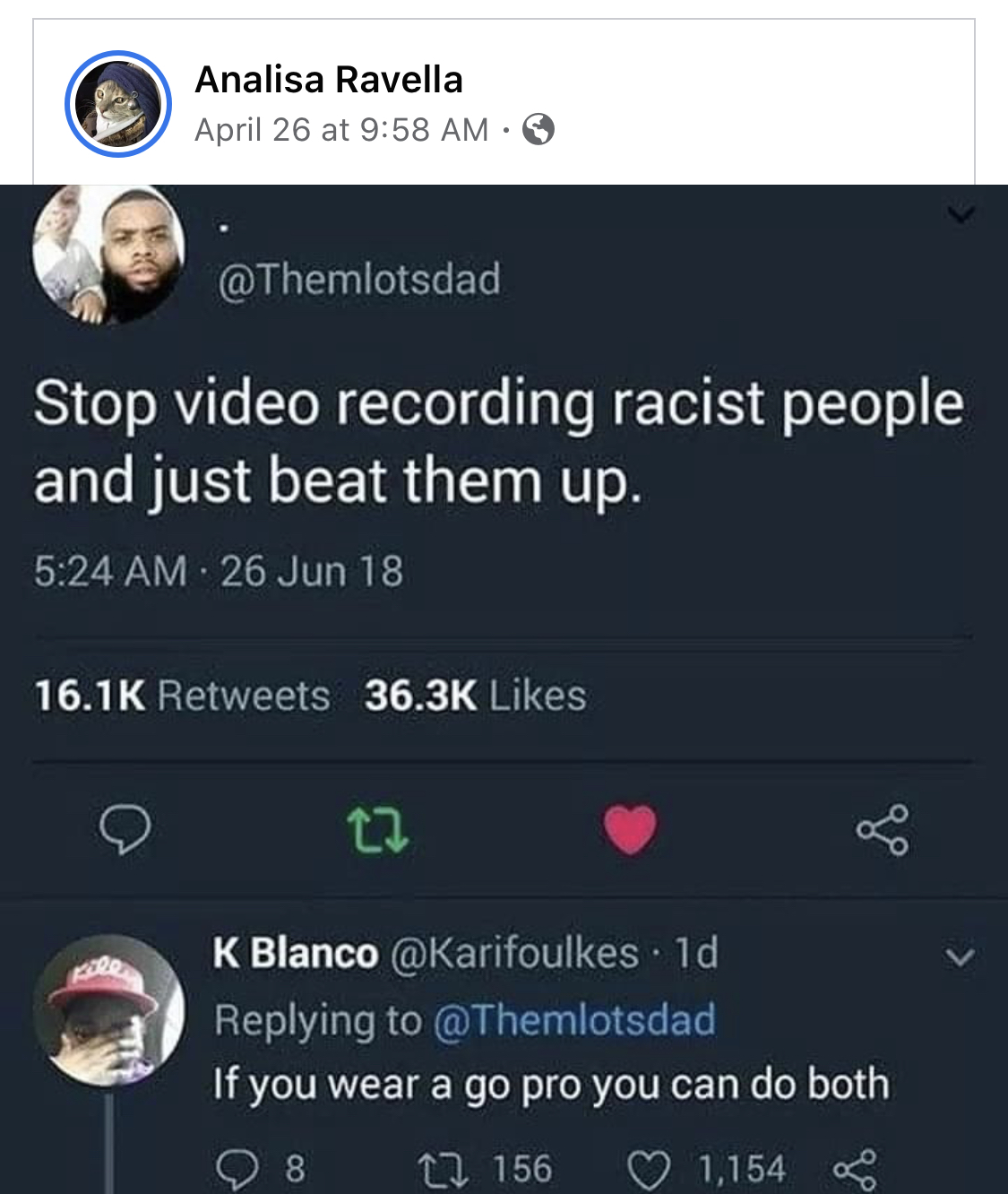The width and height of the screenshot is (1008, 1194).
Task: Expand the chevron menu on K Blanco reply
Action: (x=960, y=957)
